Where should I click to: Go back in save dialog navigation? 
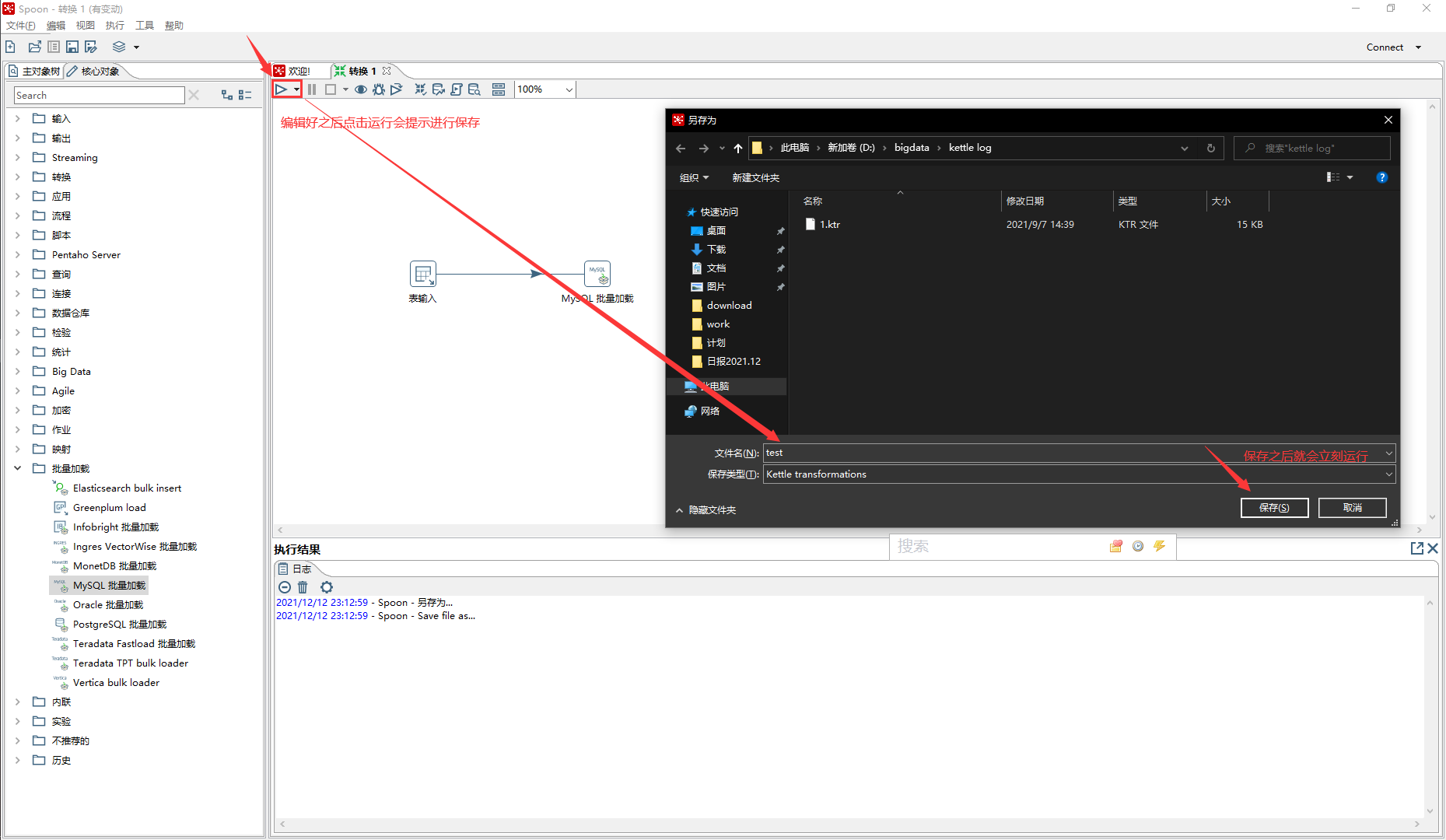click(681, 148)
